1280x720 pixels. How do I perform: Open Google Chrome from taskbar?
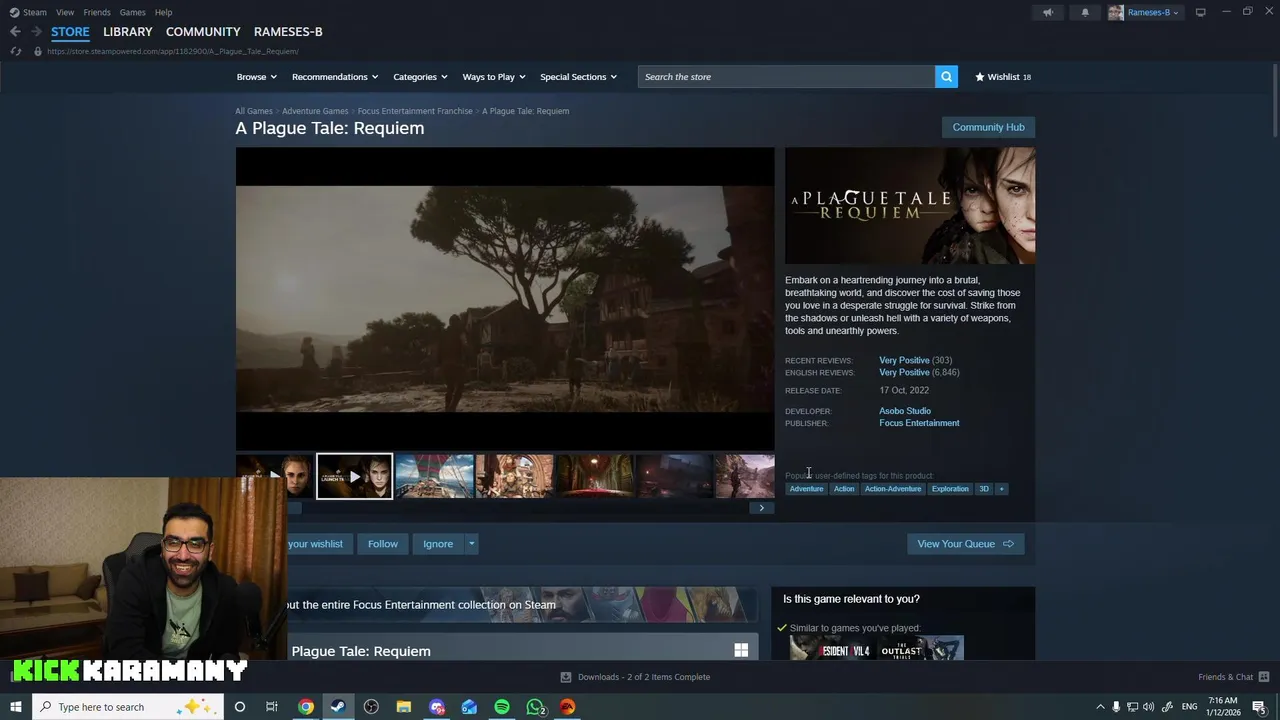pos(306,707)
